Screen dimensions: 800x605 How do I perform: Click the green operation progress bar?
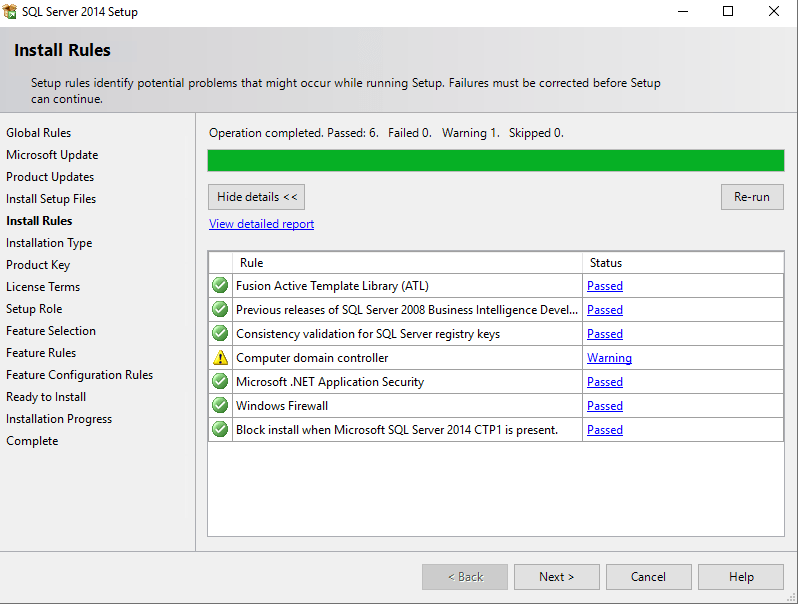[x=495, y=160]
